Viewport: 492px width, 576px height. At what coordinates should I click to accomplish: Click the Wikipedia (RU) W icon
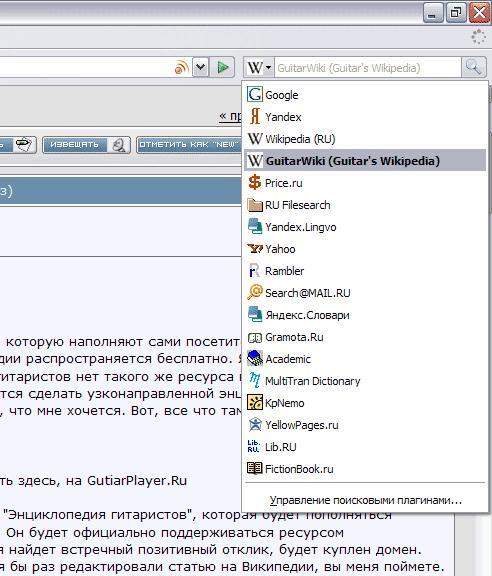pos(255,138)
